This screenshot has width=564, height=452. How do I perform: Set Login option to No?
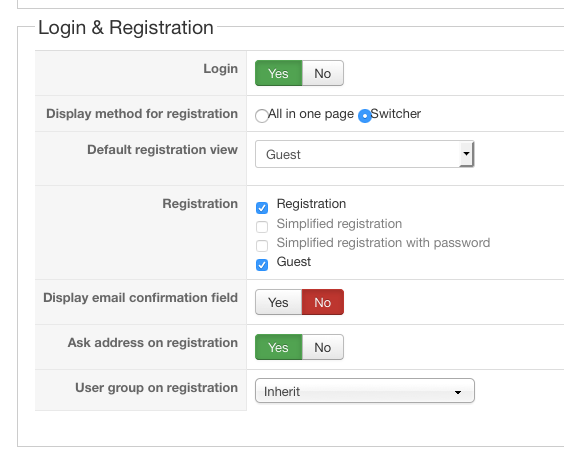click(323, 73)
